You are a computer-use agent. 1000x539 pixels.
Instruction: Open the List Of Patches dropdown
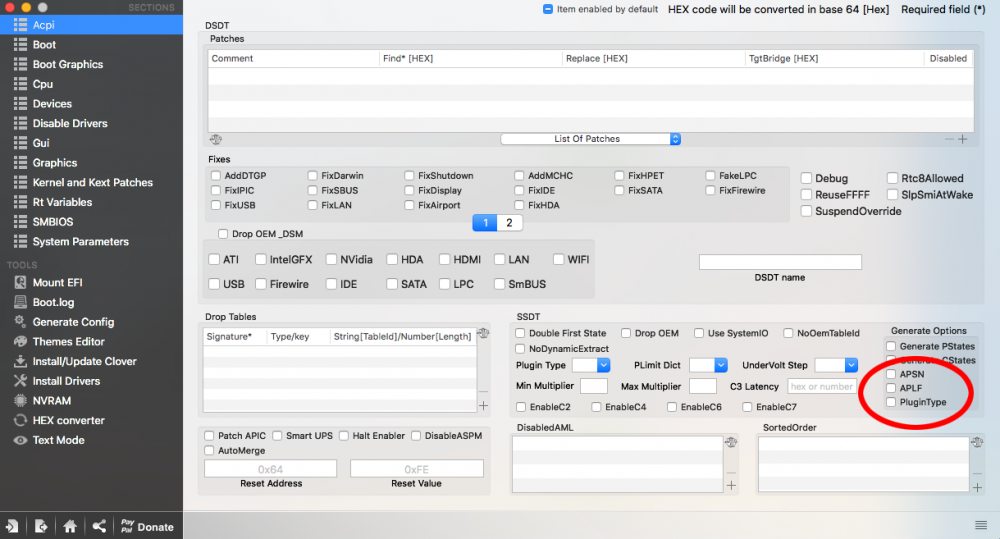click(x=591, y=139)
